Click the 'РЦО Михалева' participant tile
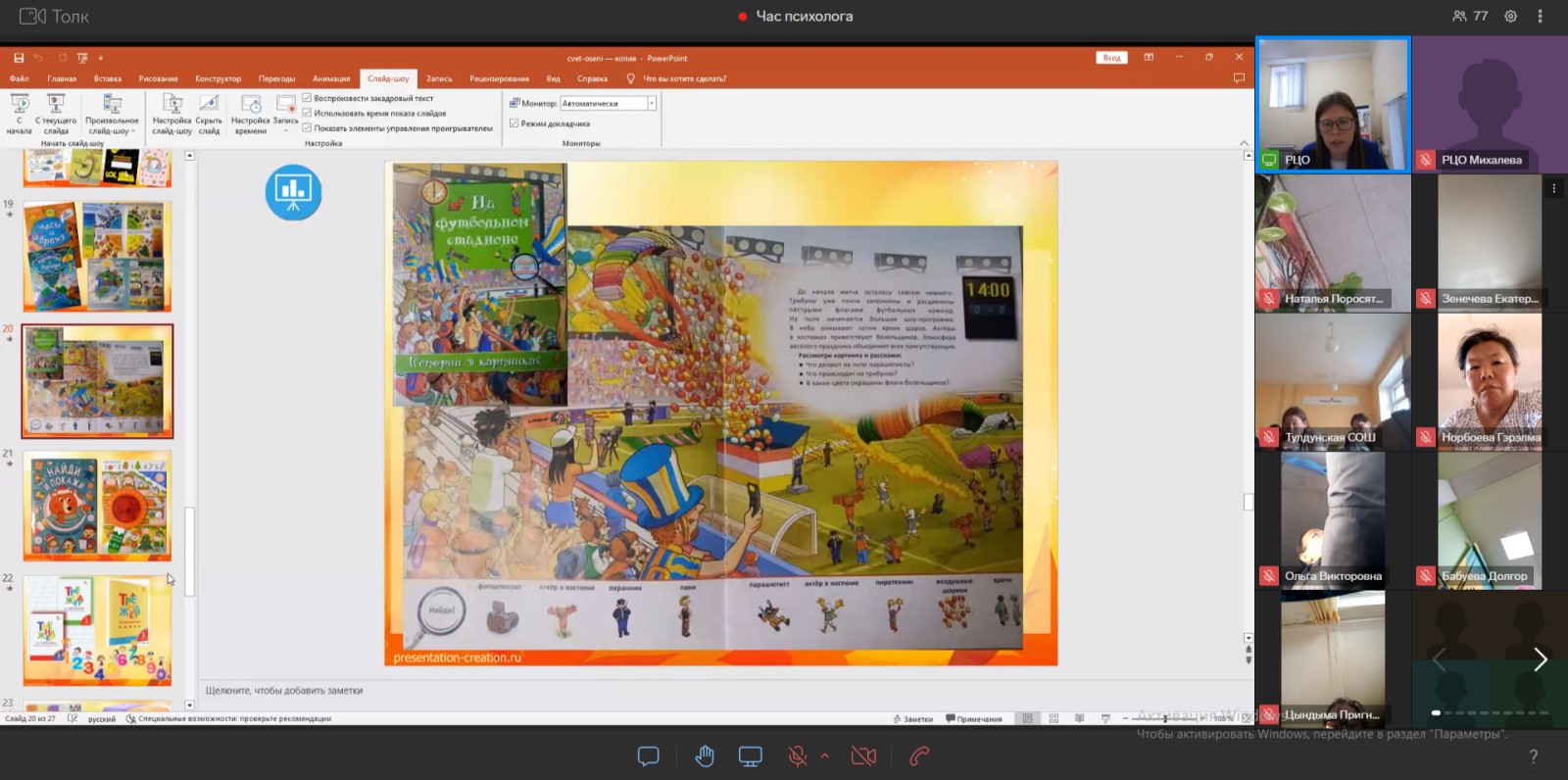 point(1490,105)
